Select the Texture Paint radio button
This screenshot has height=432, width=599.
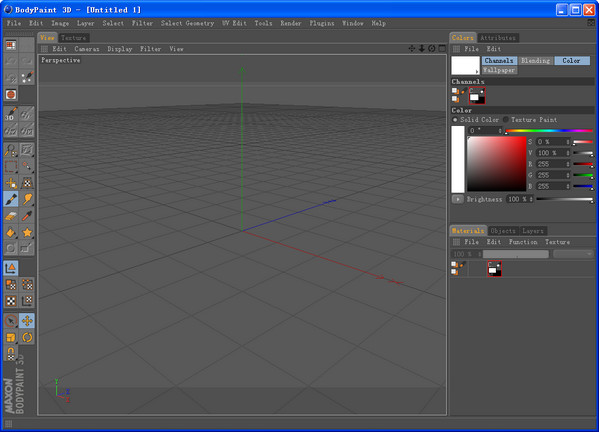tap(506, 120)
